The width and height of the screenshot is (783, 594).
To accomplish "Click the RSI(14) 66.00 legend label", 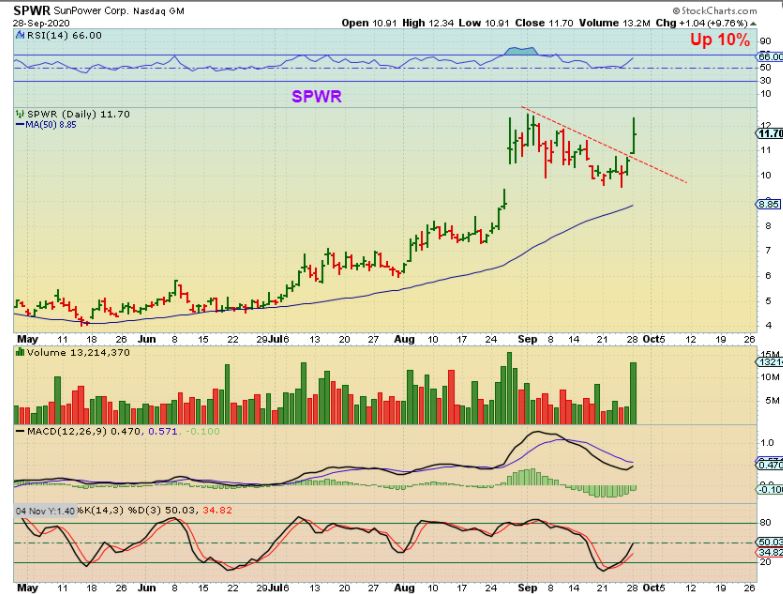I will 64,35.
